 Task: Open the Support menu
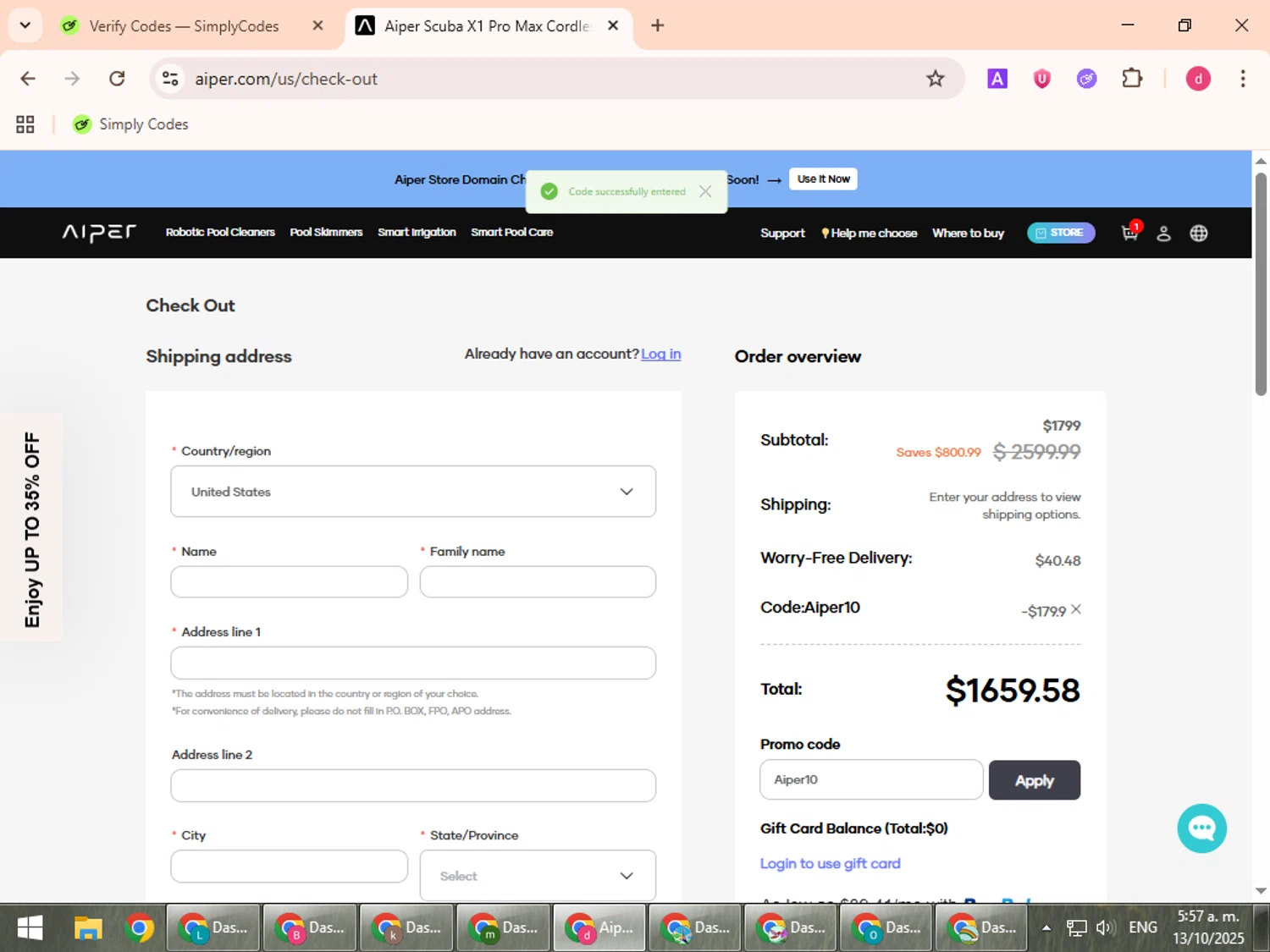782,233
